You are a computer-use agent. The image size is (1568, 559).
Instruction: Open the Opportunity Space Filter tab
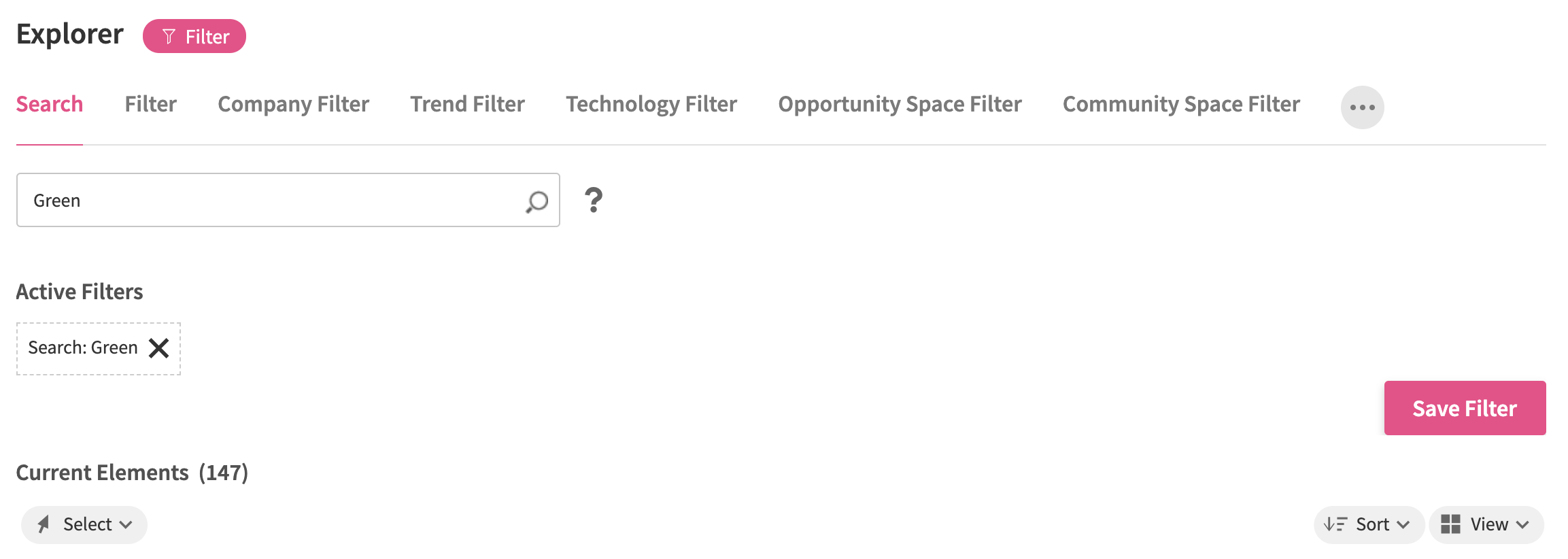click(x=900, y=104)
